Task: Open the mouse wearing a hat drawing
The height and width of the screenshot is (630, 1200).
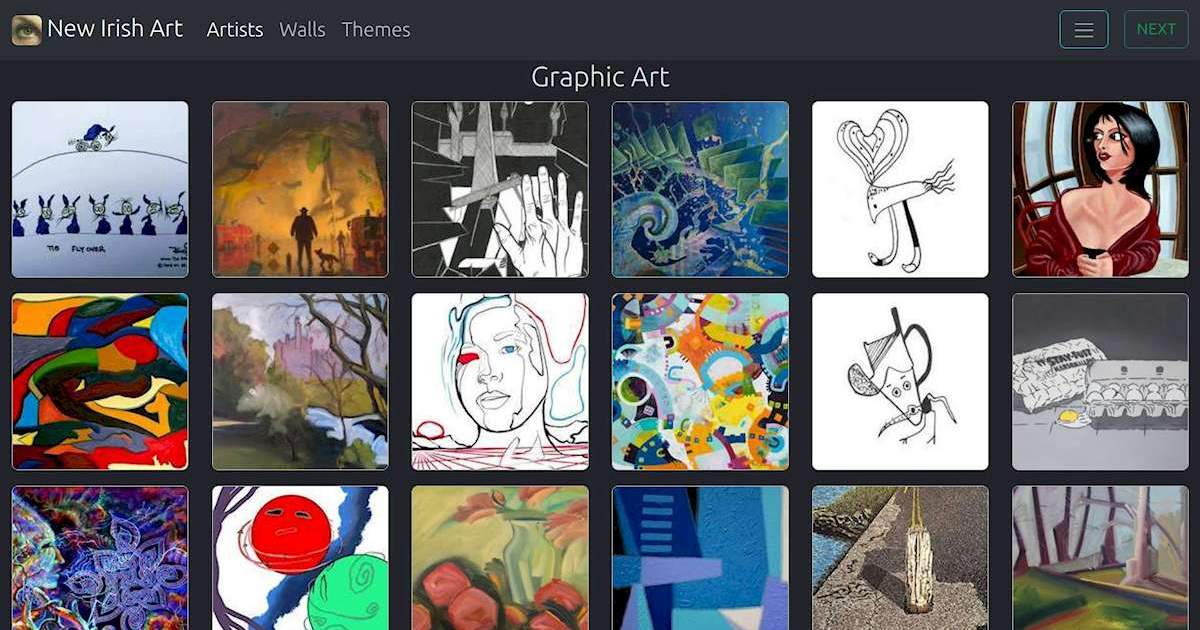Action: (x=900, y=380)
